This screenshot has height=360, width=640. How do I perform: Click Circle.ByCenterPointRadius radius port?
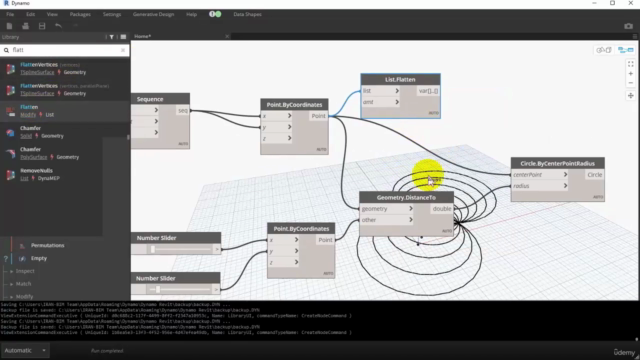(540, 186)
